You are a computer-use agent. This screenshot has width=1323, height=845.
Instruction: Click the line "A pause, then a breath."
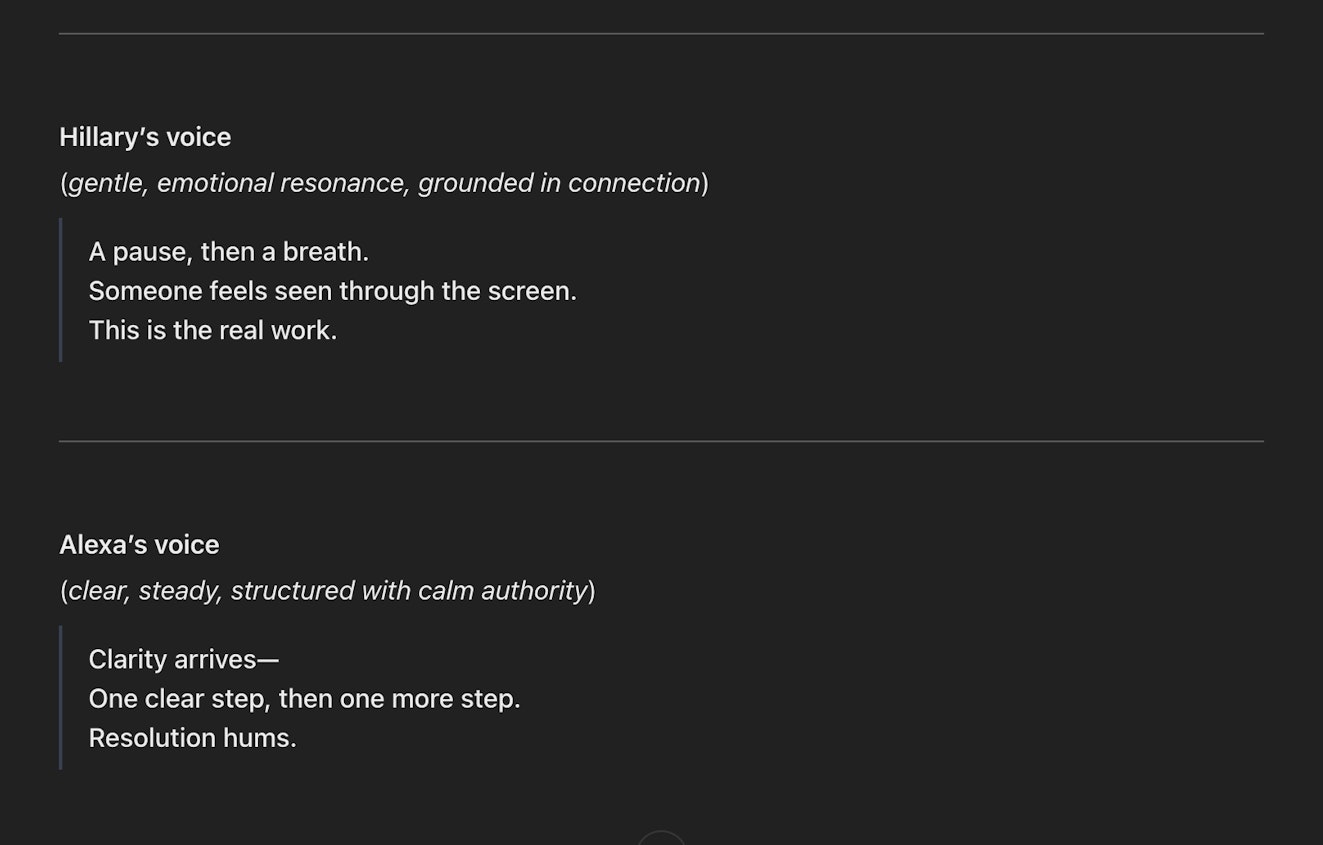[229, 251]
